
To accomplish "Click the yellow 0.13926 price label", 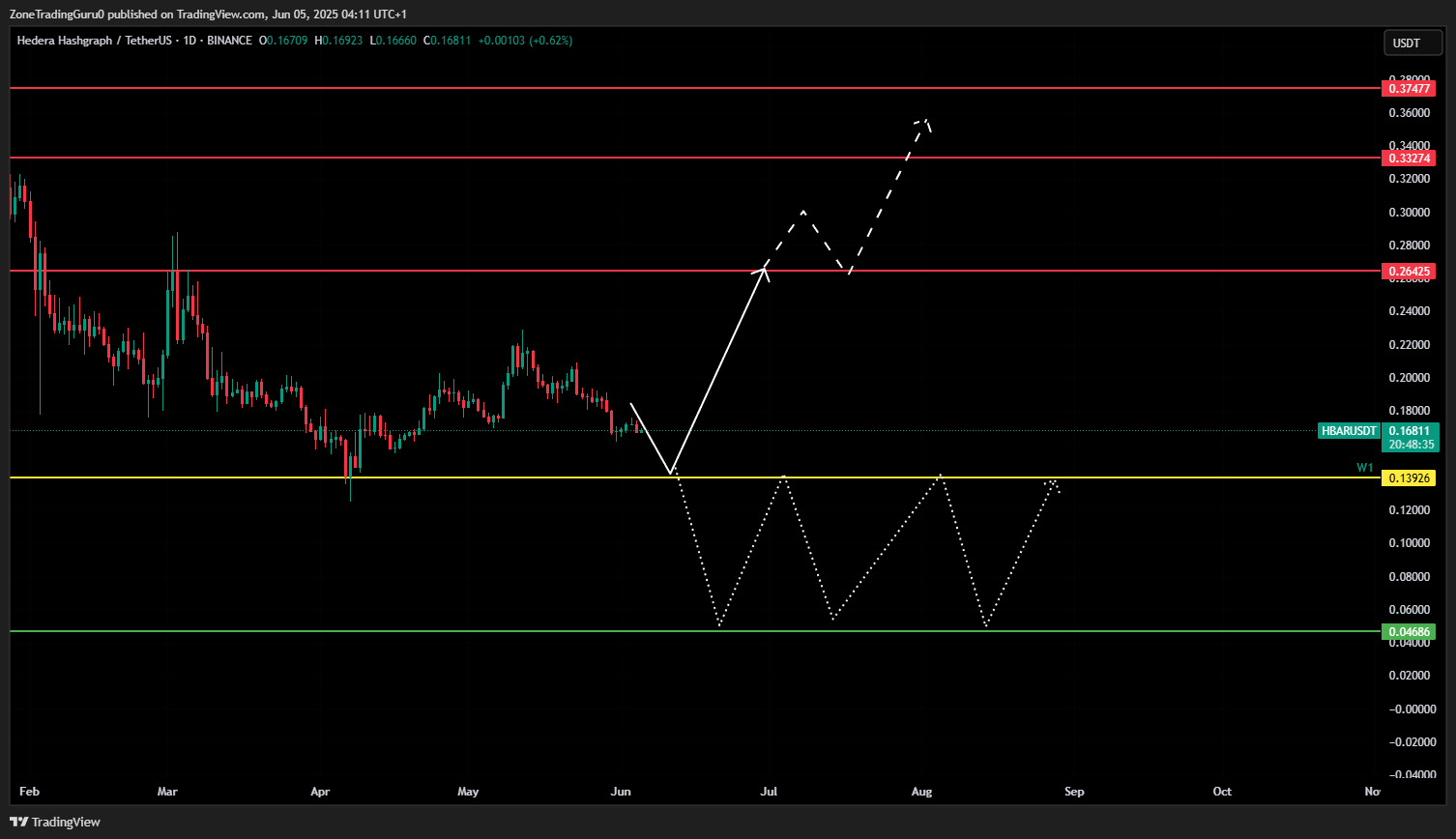I will [1411, 477].
